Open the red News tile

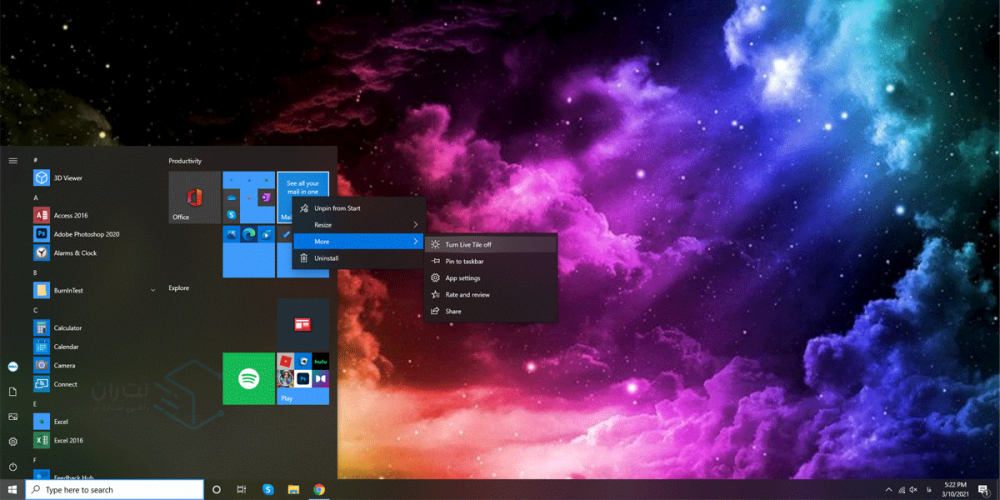[303, 323]
